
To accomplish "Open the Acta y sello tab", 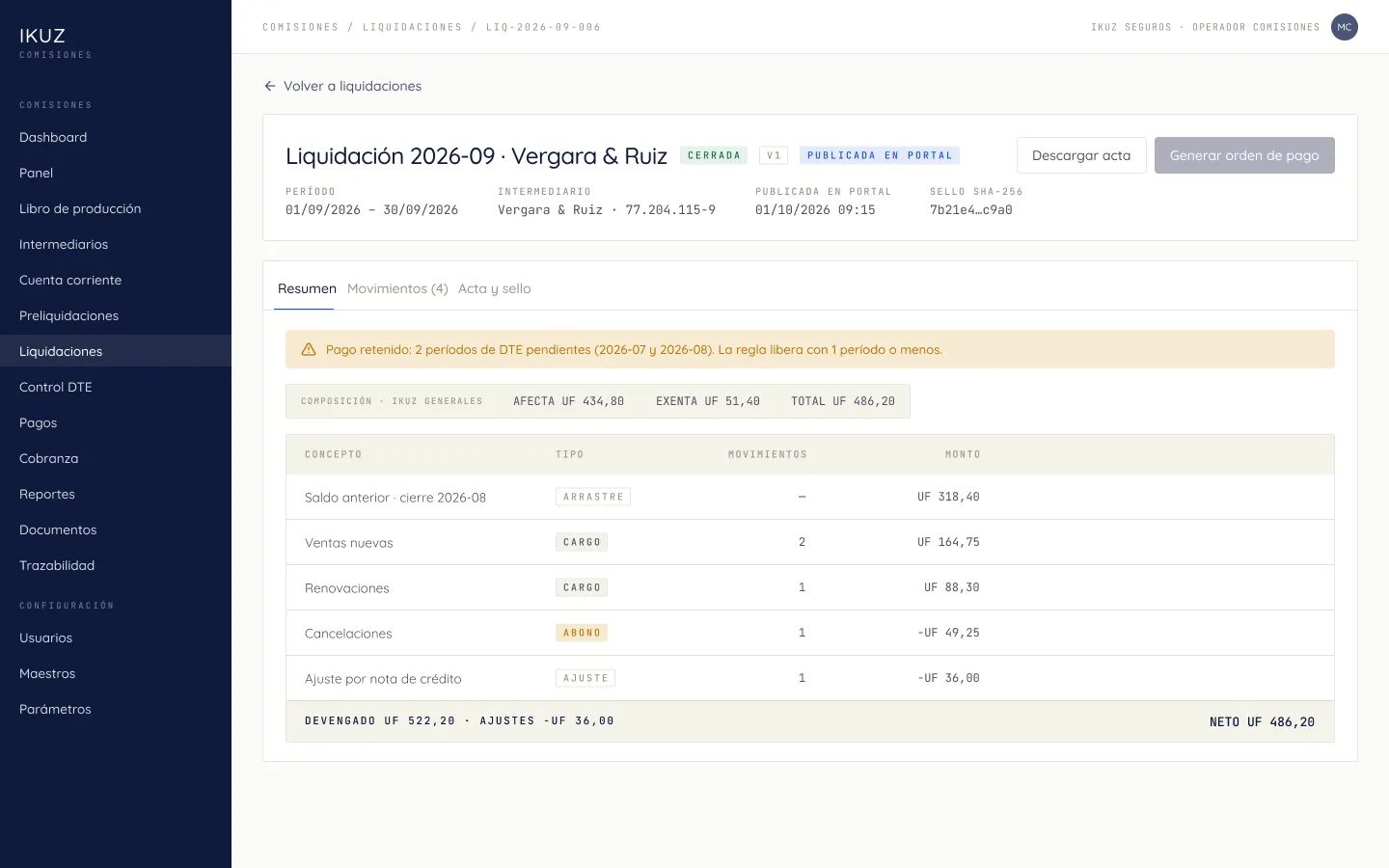I will coord(495,288).
